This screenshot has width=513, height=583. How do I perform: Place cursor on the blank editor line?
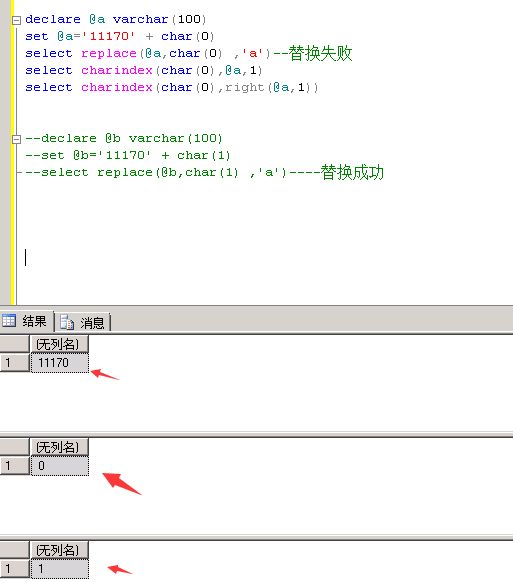[x=149, y=257]
